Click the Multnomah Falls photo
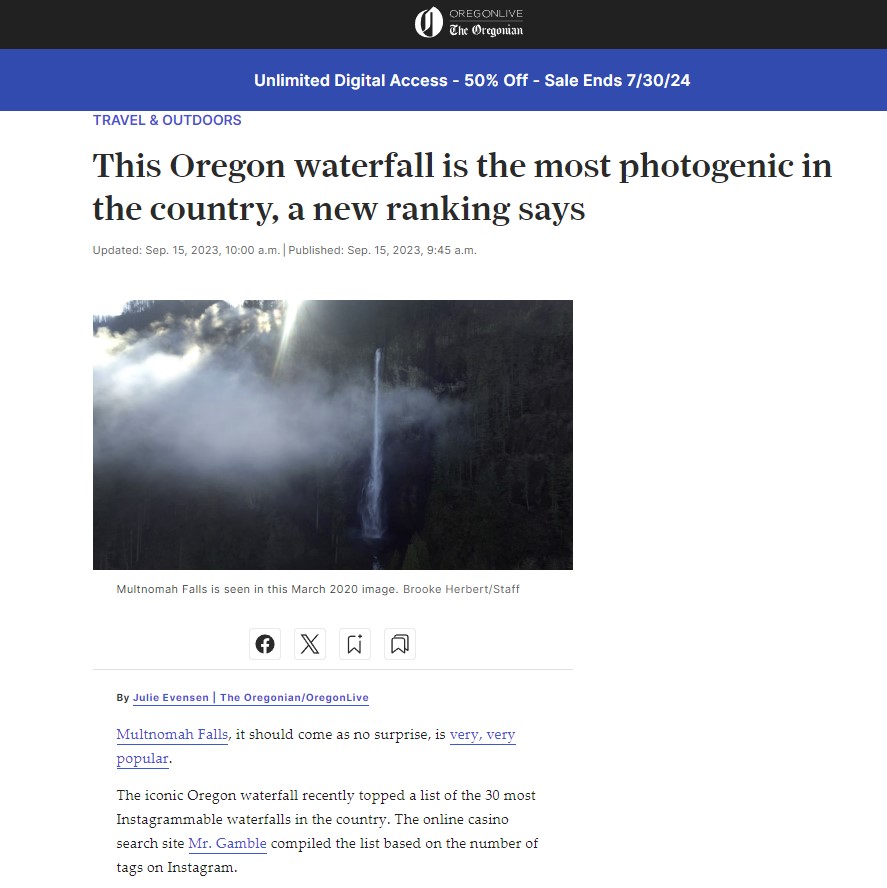Screen dimensions: 887x888 pyautogui.click(x=333, y=435)
